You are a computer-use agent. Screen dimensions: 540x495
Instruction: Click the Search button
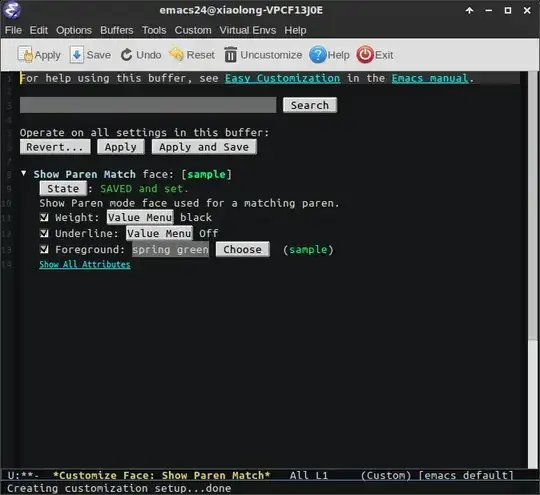310,105
